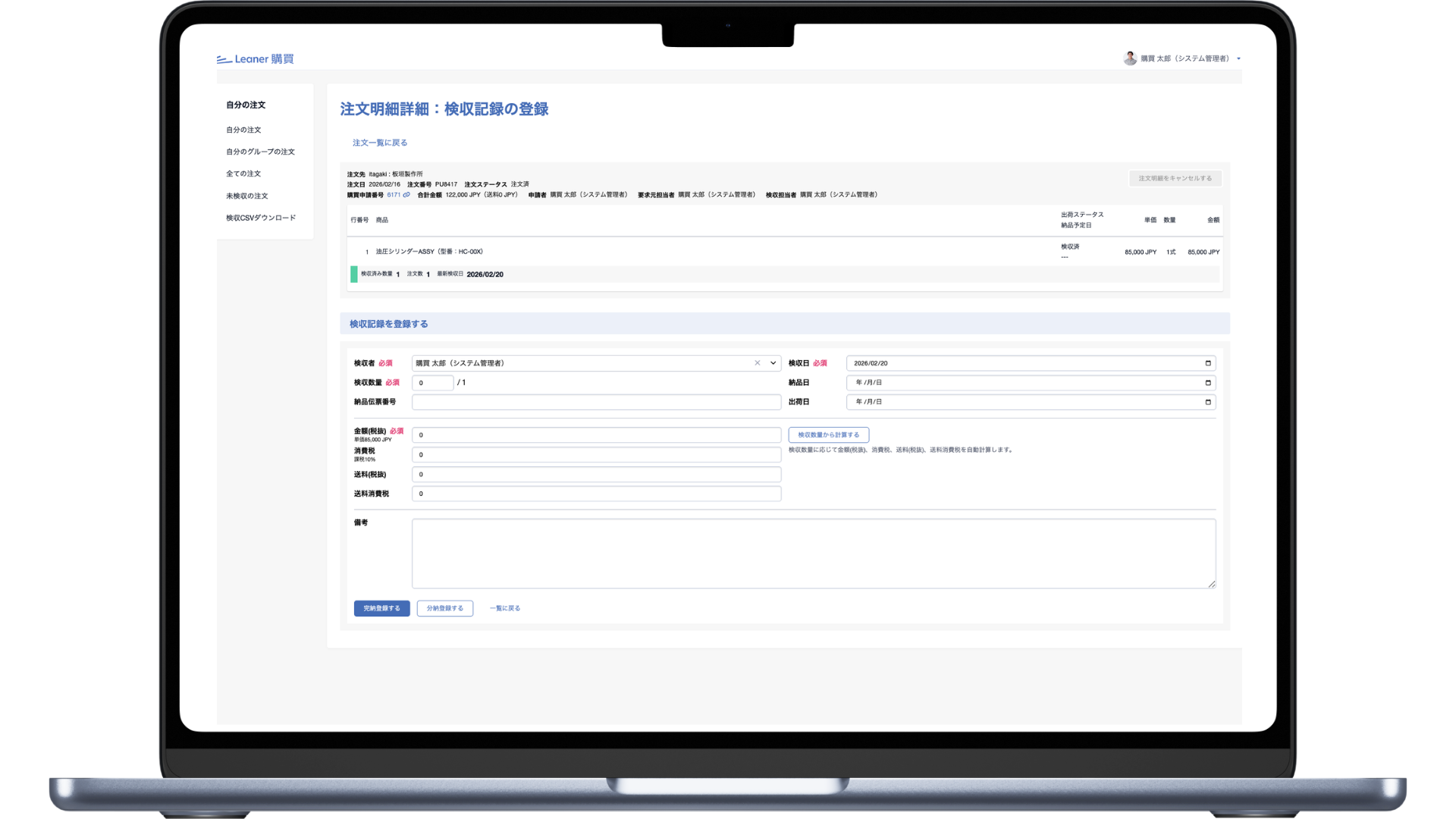Open purchase request 6171

point(393,194)
